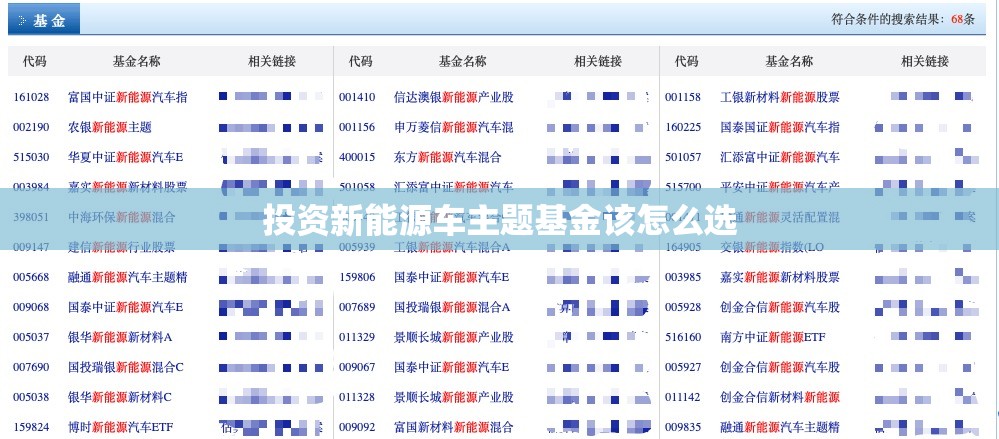Open fund code 001158
The image size is (999, 439).
click(683, 97)
